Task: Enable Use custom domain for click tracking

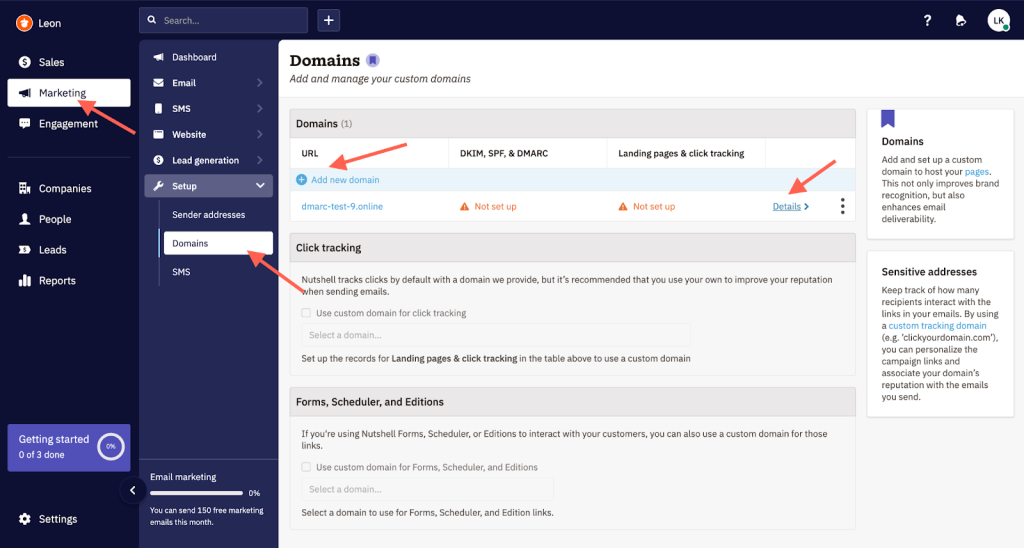Action: click(307, 313)
